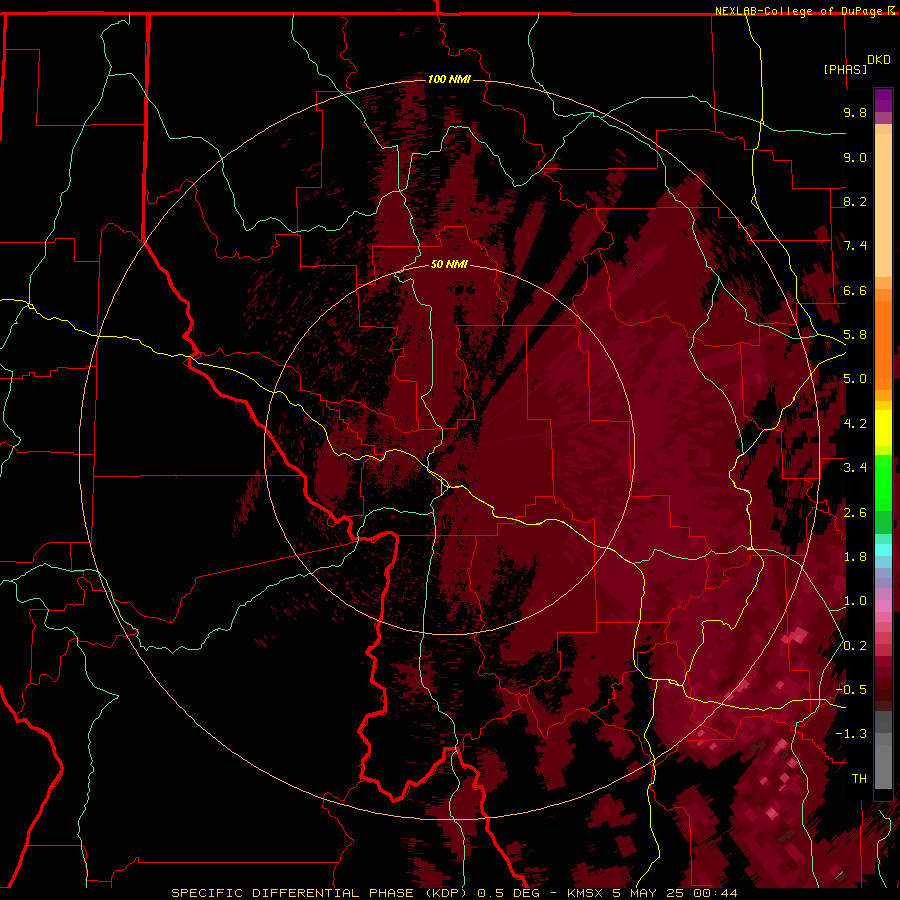Viewport: 900px width, 900px height.
Task: Click the 5.8 value on the color scale
Action: [x=855, y=335]
